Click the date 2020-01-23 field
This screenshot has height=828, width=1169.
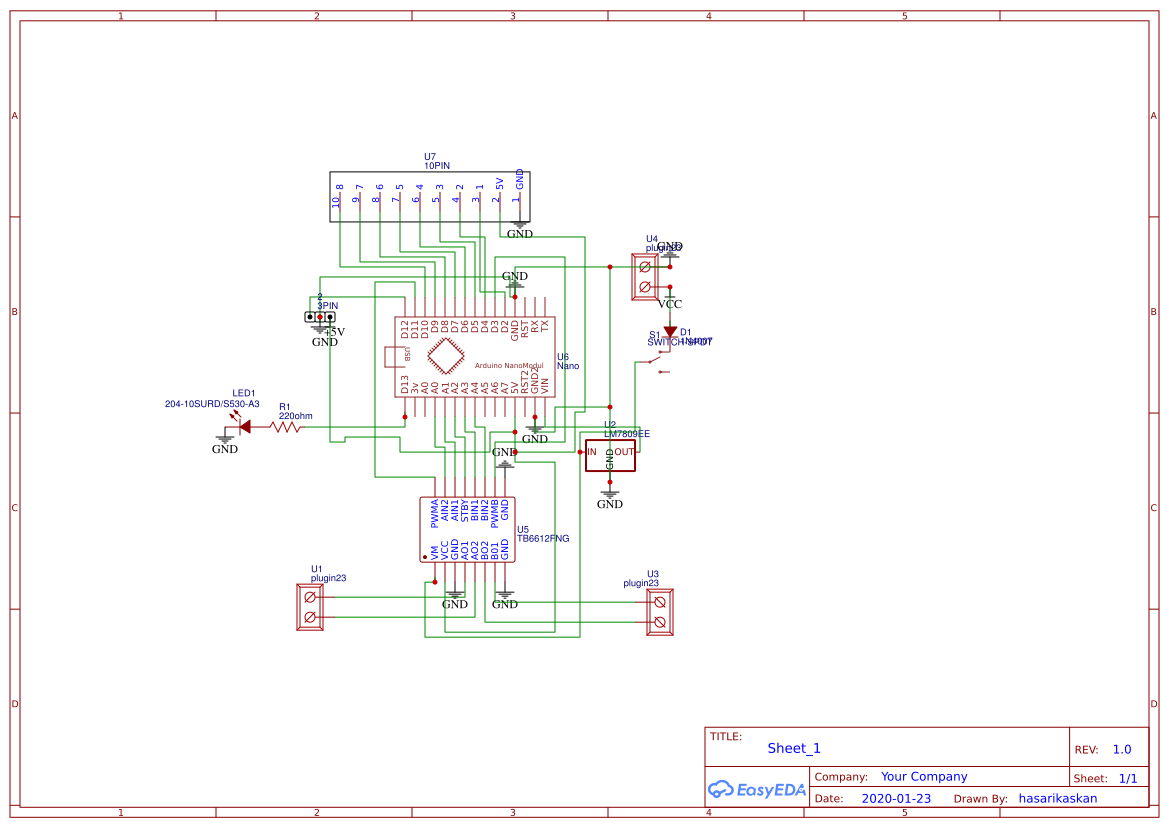click(x=896, y=798)
